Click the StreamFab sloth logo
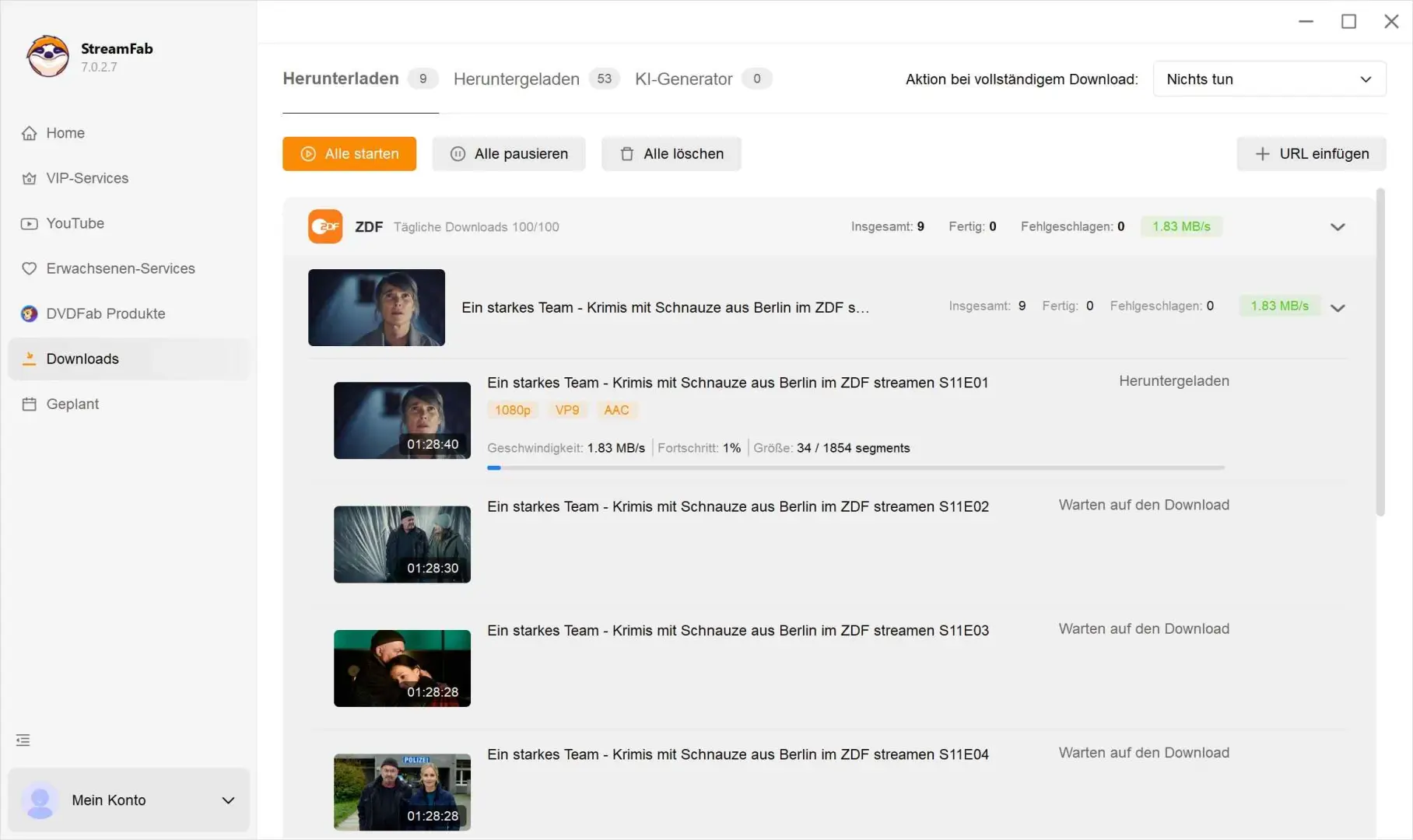Image resolution: width=1413 pixels, height=840 pixels. click(47, 56)
